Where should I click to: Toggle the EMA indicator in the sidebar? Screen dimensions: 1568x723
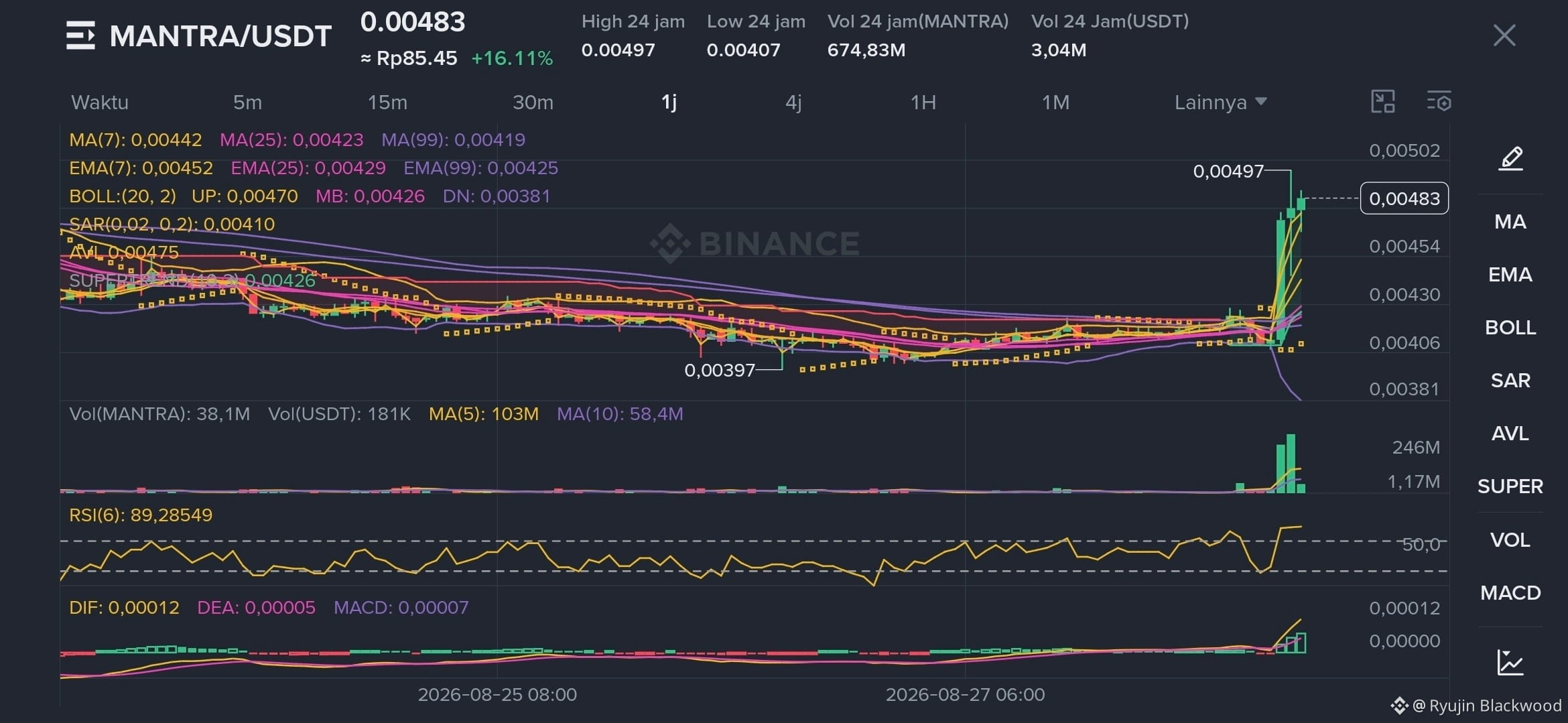point(1510,275)
